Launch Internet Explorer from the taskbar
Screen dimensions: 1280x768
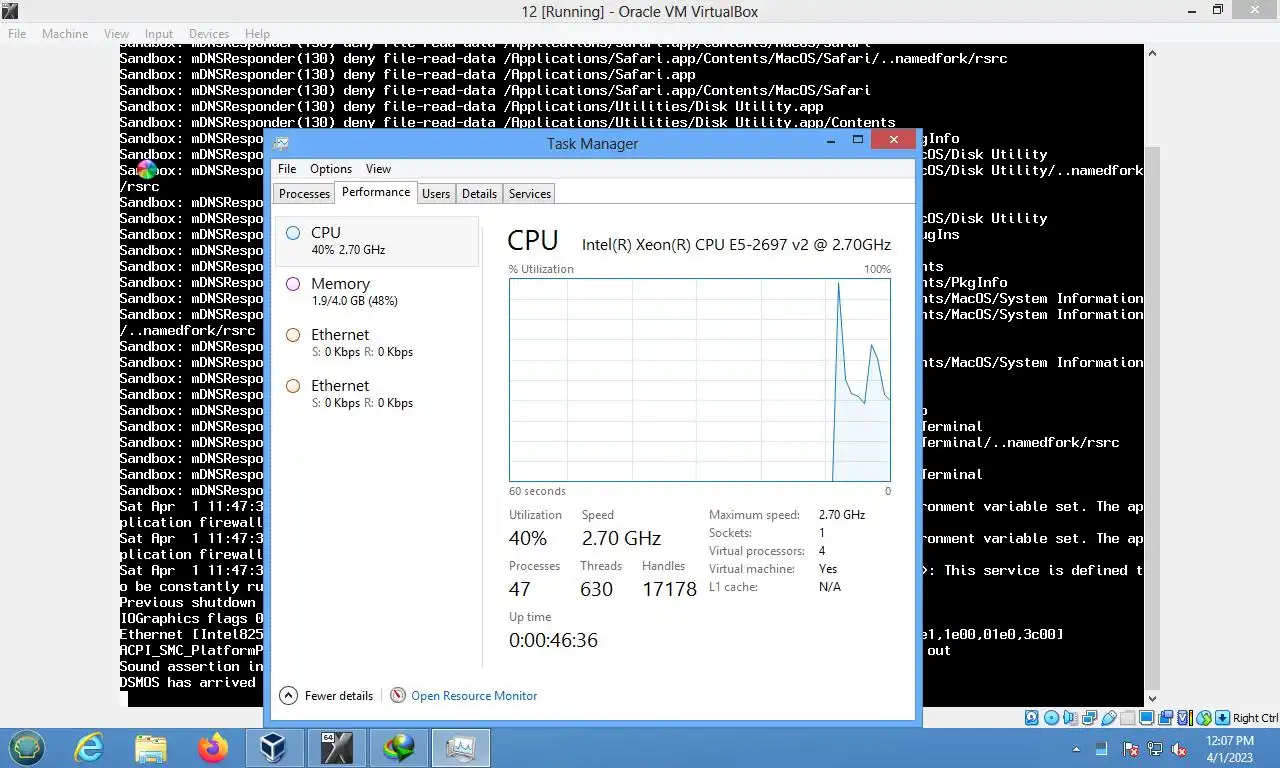pyautogui.click(x=89, y=747)
